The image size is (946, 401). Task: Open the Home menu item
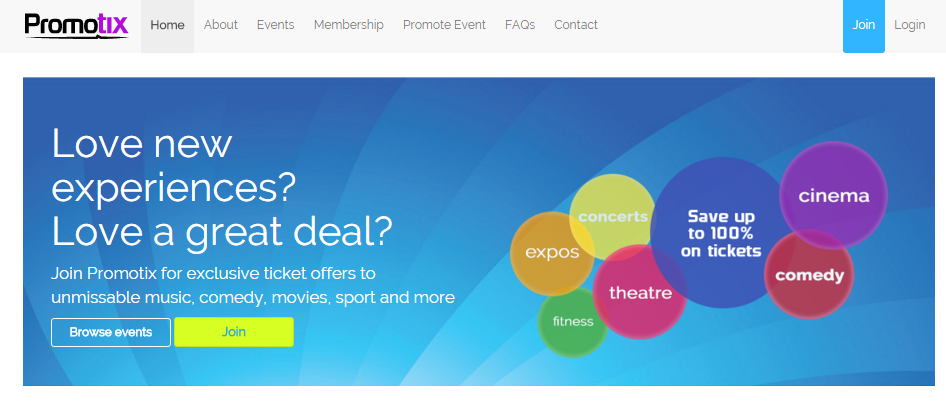point(168,25)
